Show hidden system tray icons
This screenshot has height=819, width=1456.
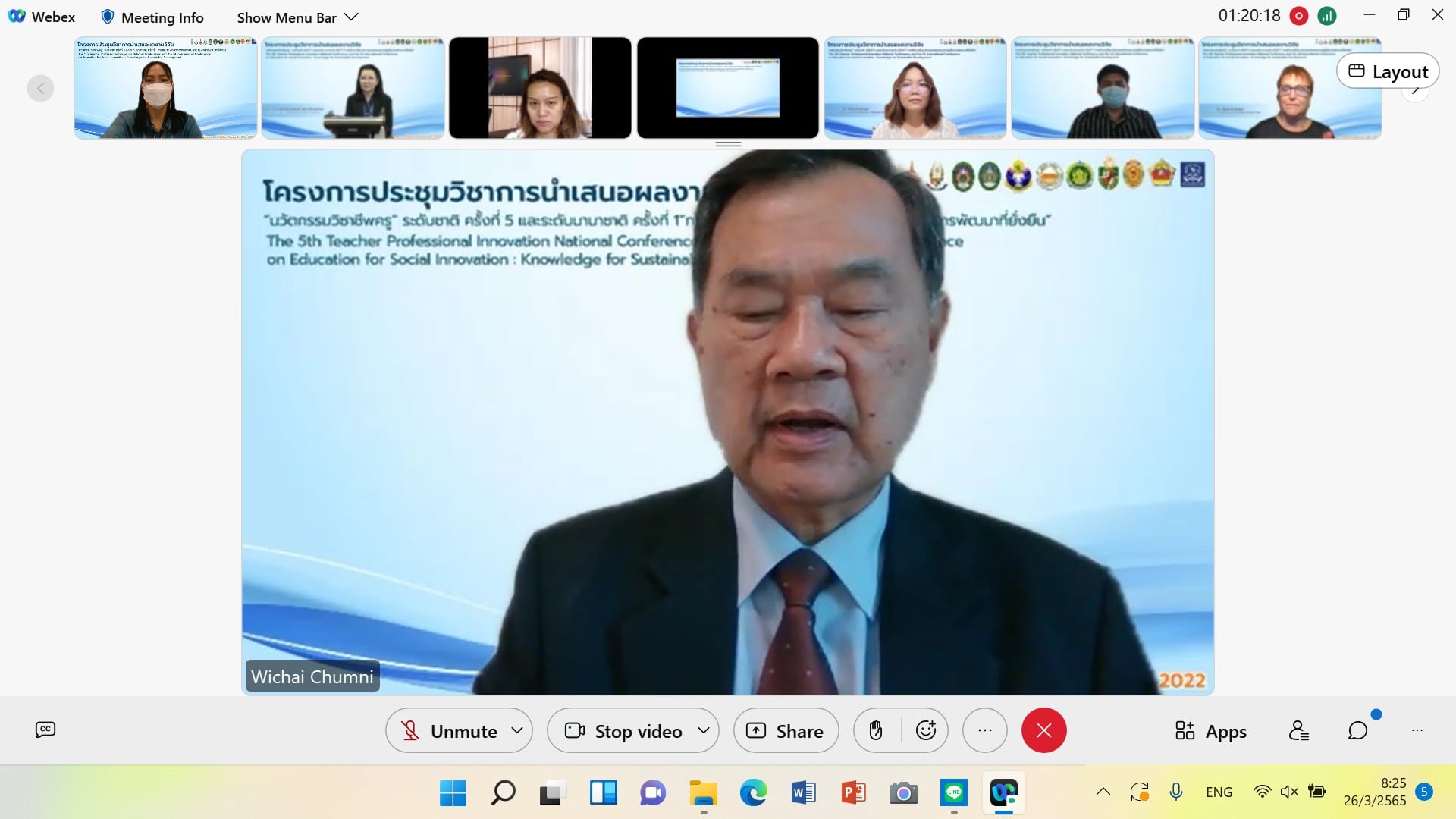[1103, 792]
